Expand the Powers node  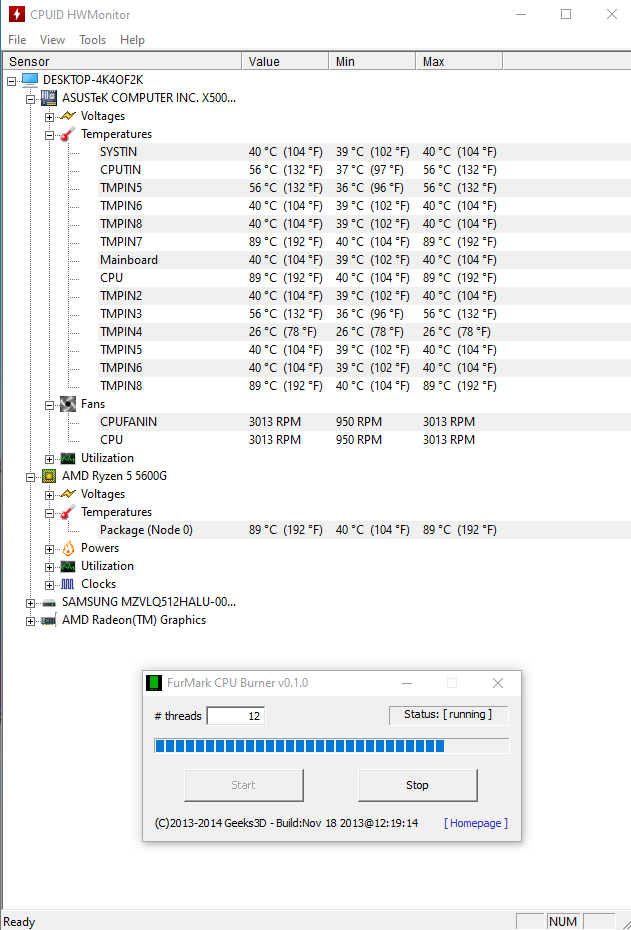[50, 549]
